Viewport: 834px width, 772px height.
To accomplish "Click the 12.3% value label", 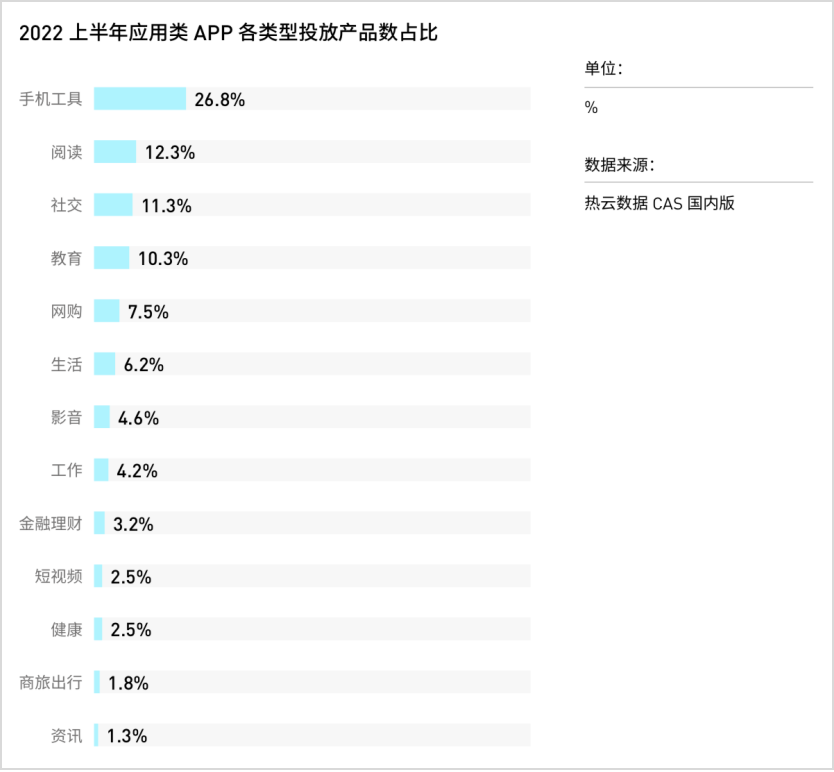I will [x=170, y=153].
